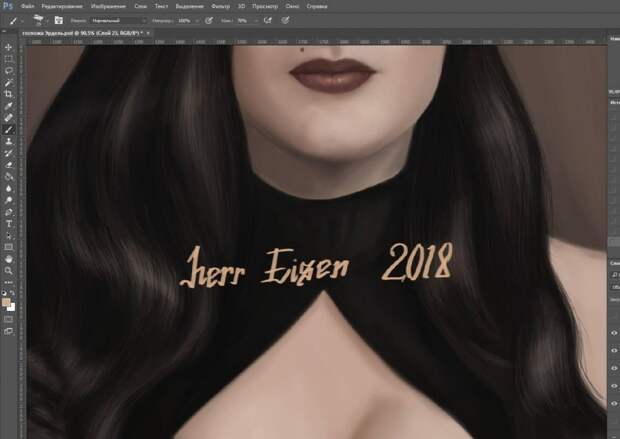Select the Eraser tool
This screenshot has height=439, width=620.
coord(8,165)
